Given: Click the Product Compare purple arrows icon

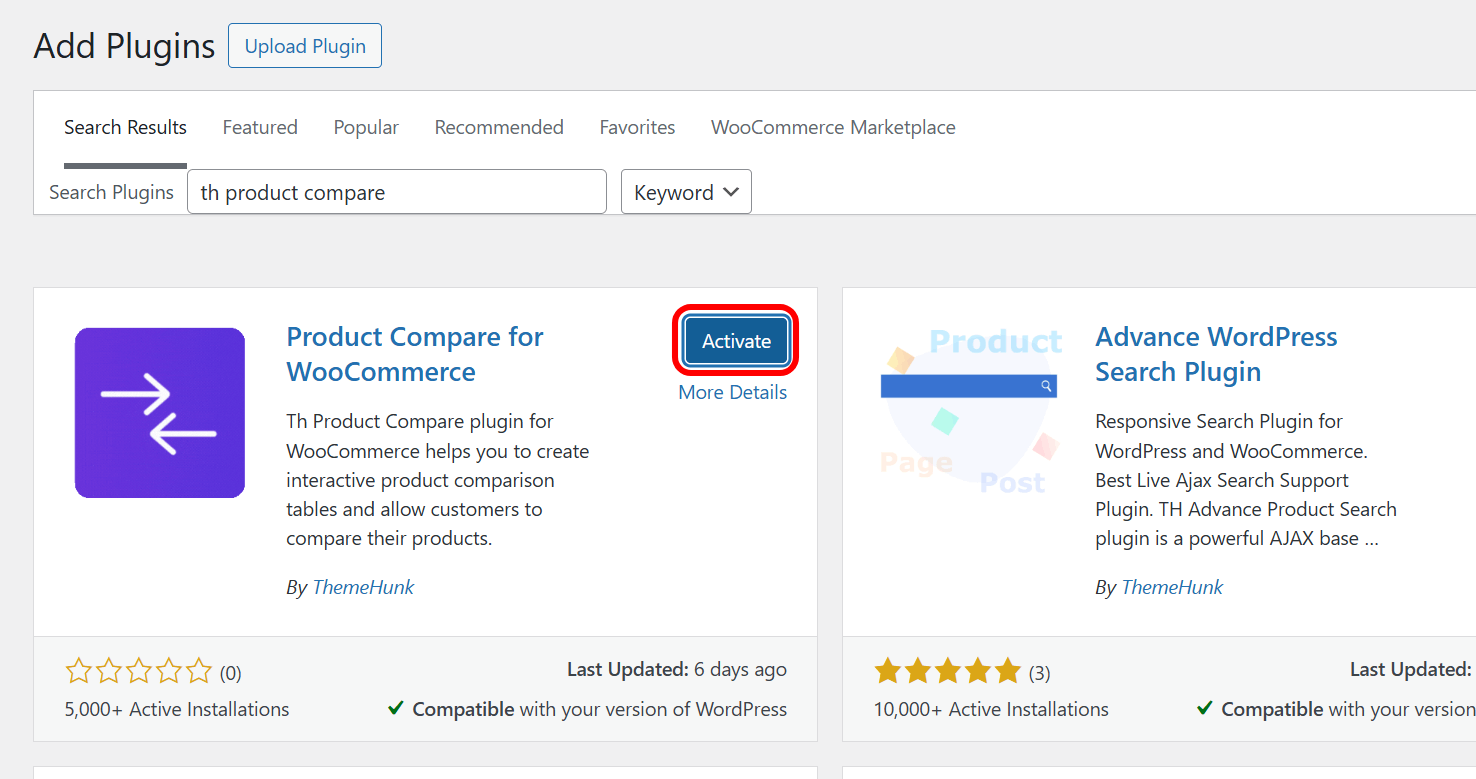Looking at the screenshot, I should [x=160, y=413].
